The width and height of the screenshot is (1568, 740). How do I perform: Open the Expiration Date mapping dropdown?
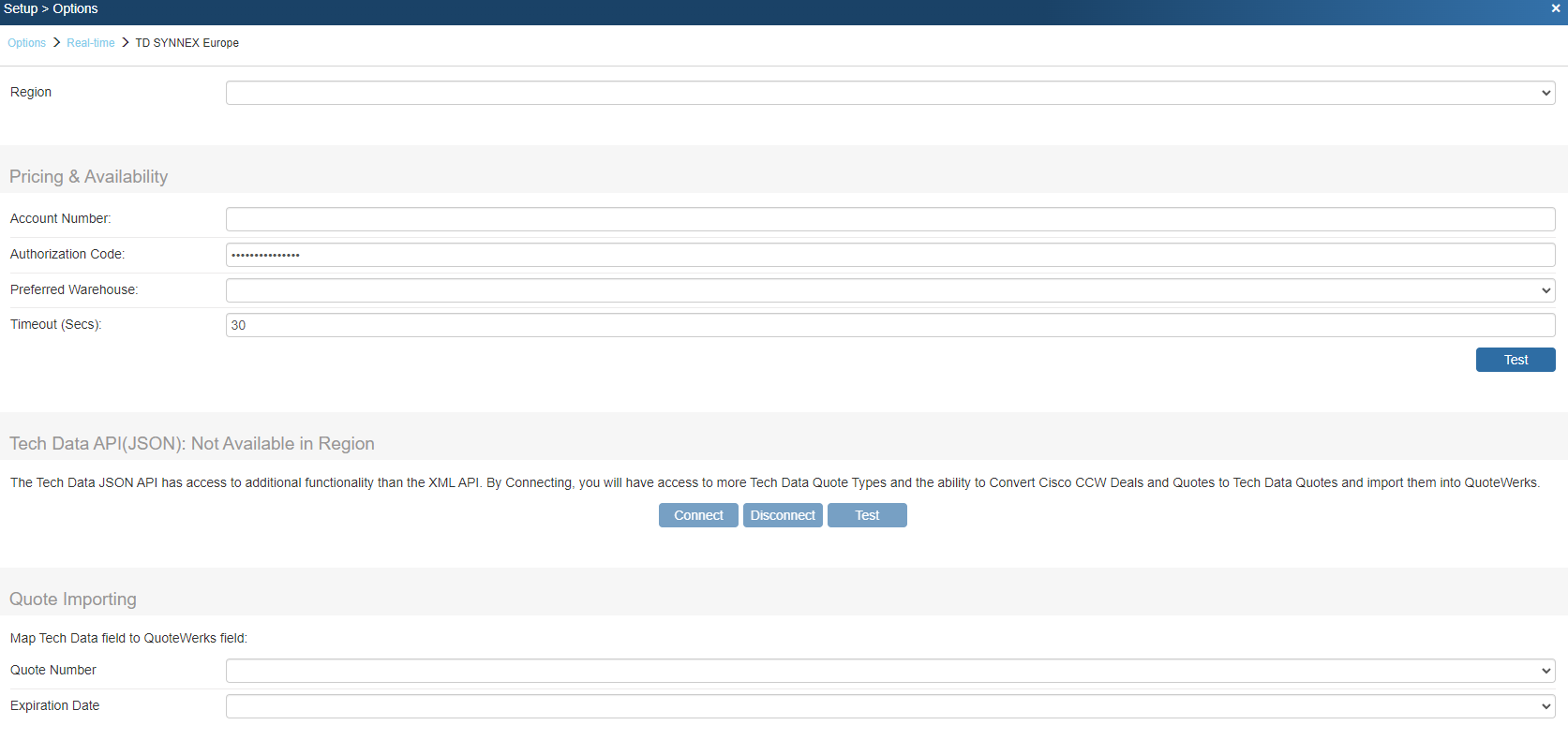(890, 706)
